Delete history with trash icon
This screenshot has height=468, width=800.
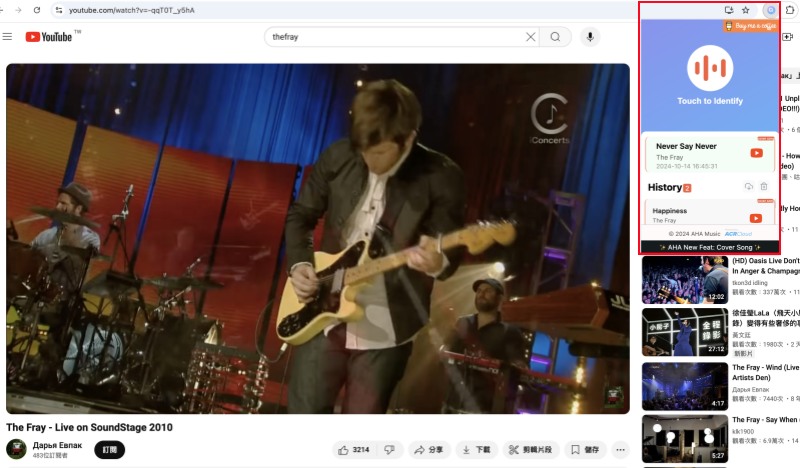click(764, 187)
